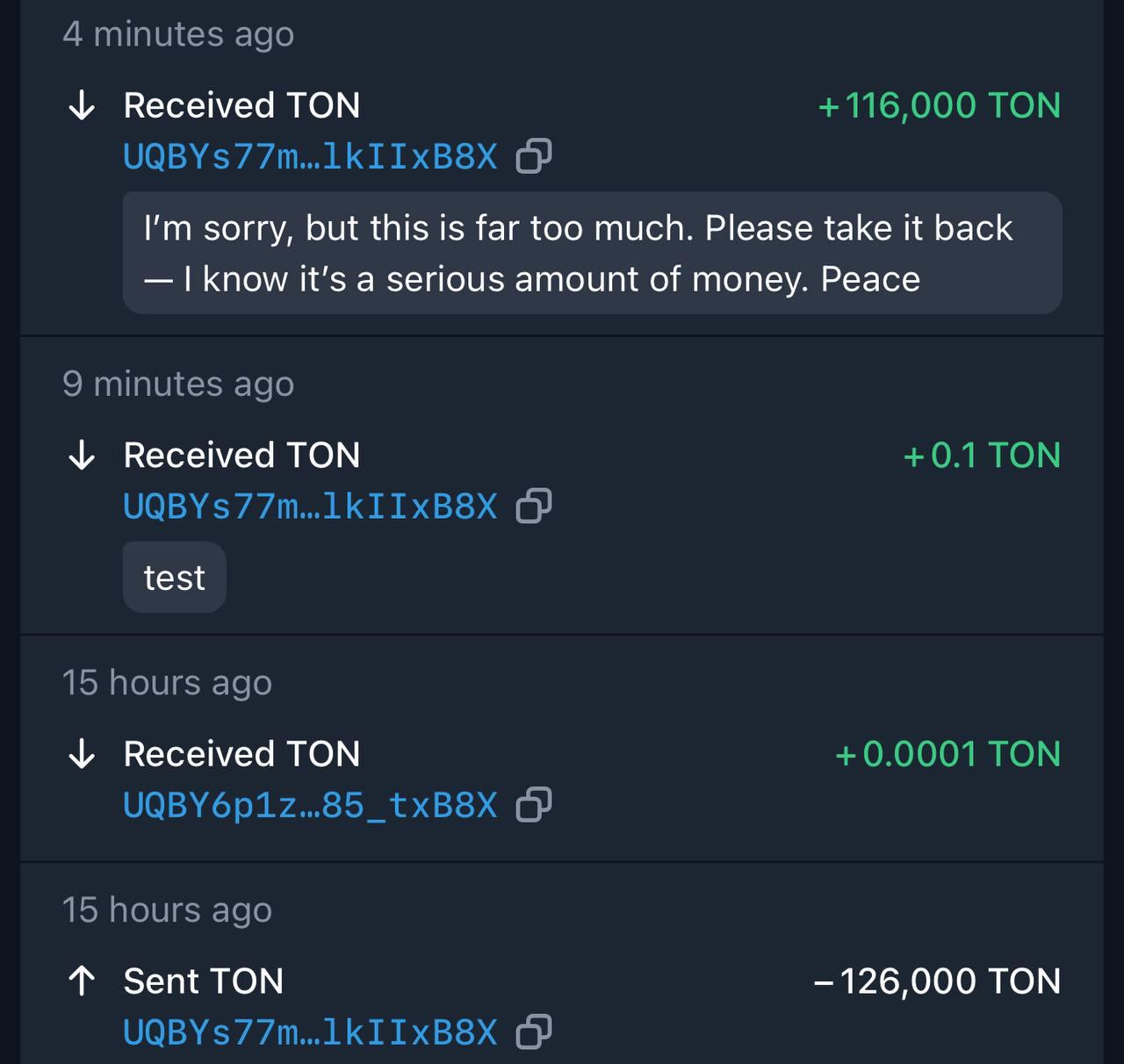Screen dimensions: 1124x1064
Task: Open the UQBY6p1z…85_txB8X address link
Action: coord(310,806)
